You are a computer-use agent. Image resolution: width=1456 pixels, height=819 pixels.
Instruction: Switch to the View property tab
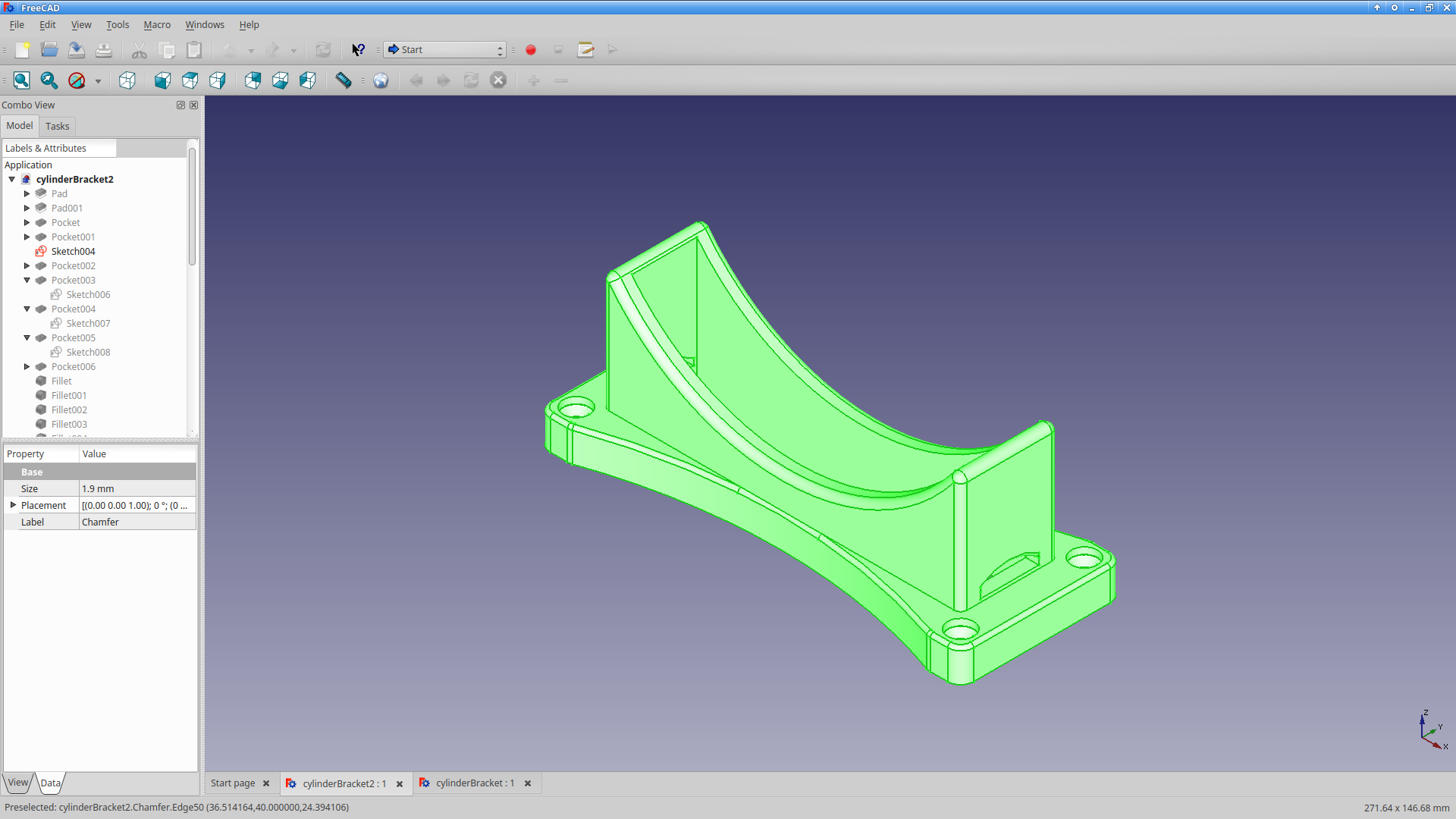[x=18, y=783]
